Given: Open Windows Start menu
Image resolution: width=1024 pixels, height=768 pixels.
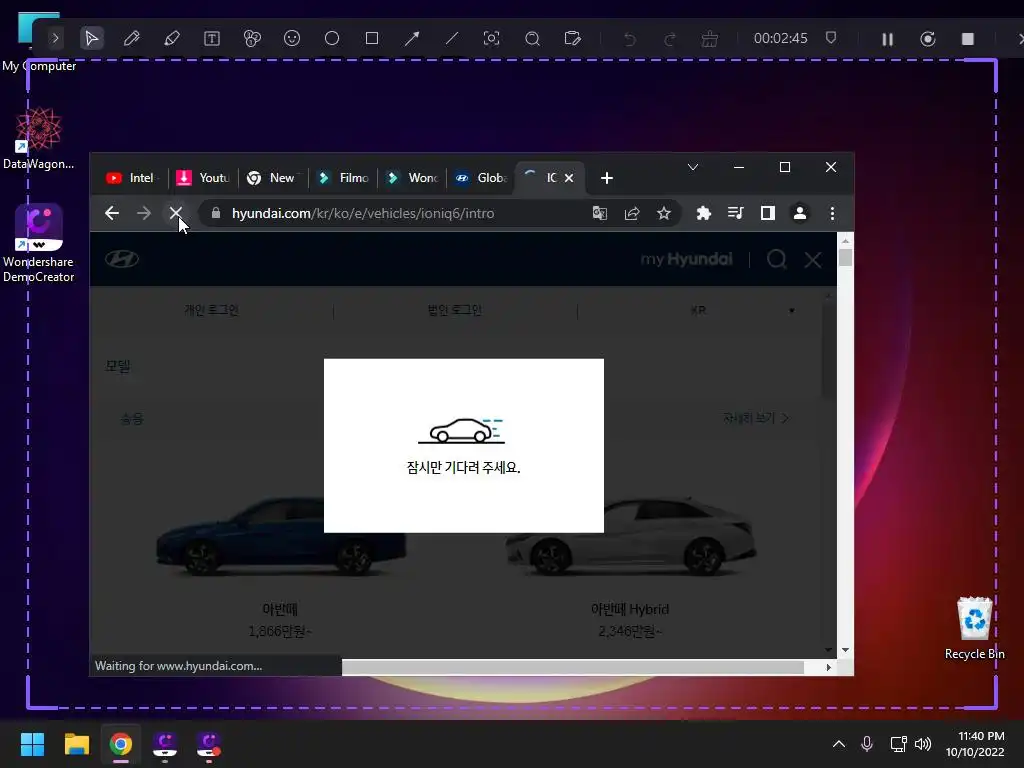Looking at the screenshot, I should (32, 744).
